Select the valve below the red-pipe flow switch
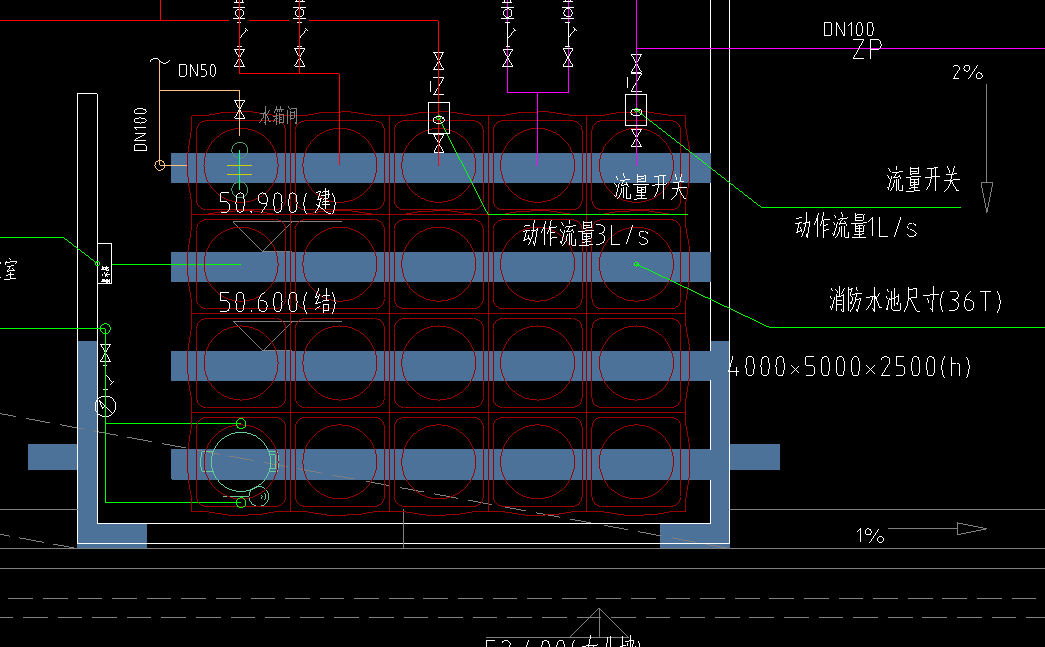Viewport: 1045px width, 647px height. (439, 143)
